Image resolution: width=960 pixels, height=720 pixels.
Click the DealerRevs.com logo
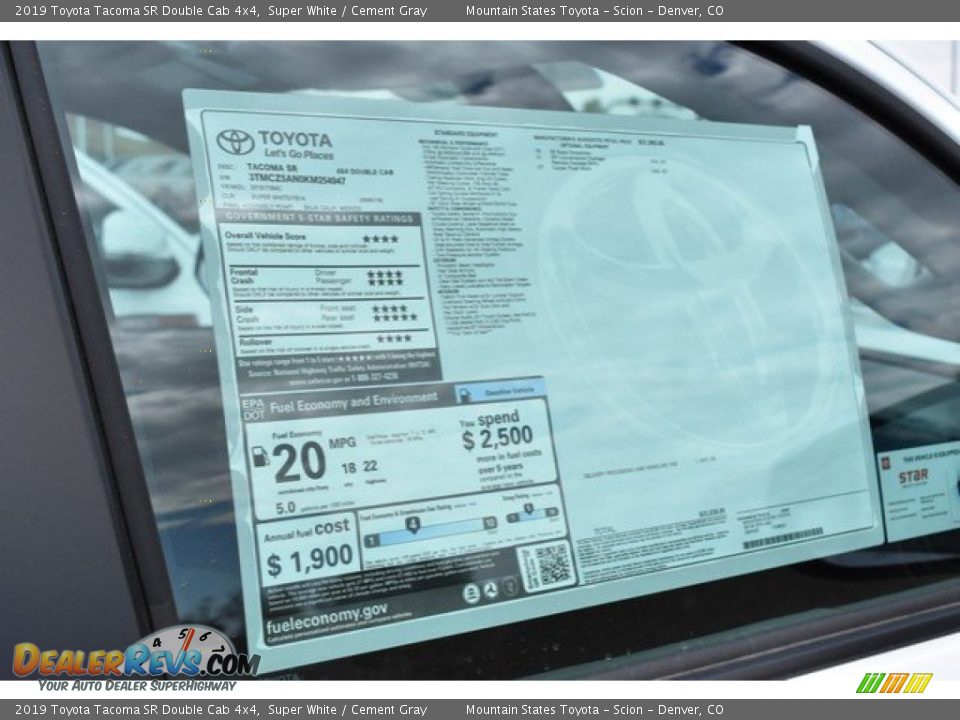(135, 658)
